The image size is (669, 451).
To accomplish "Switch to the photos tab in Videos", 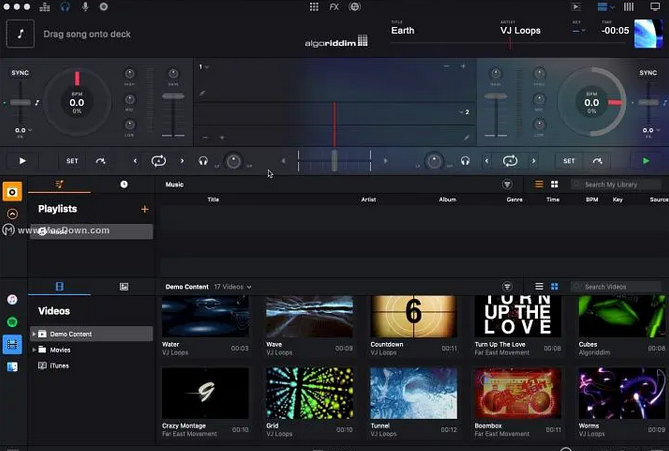I will coord(124,287).
